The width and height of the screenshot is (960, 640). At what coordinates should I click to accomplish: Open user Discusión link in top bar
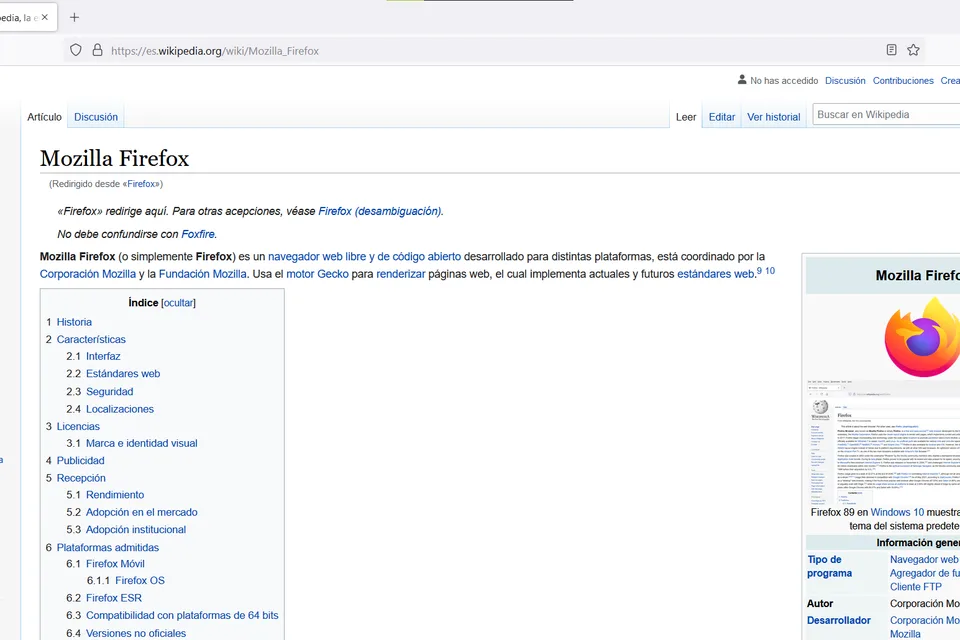[845, 81]
